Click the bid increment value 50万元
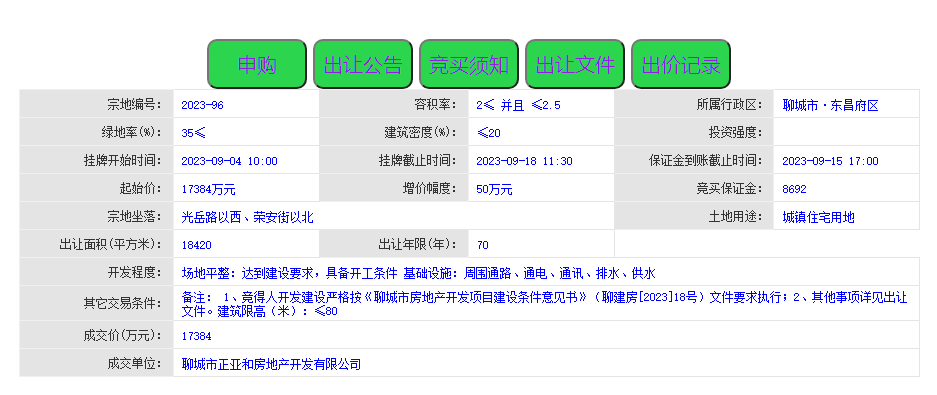937x395 pixels. 494,189
